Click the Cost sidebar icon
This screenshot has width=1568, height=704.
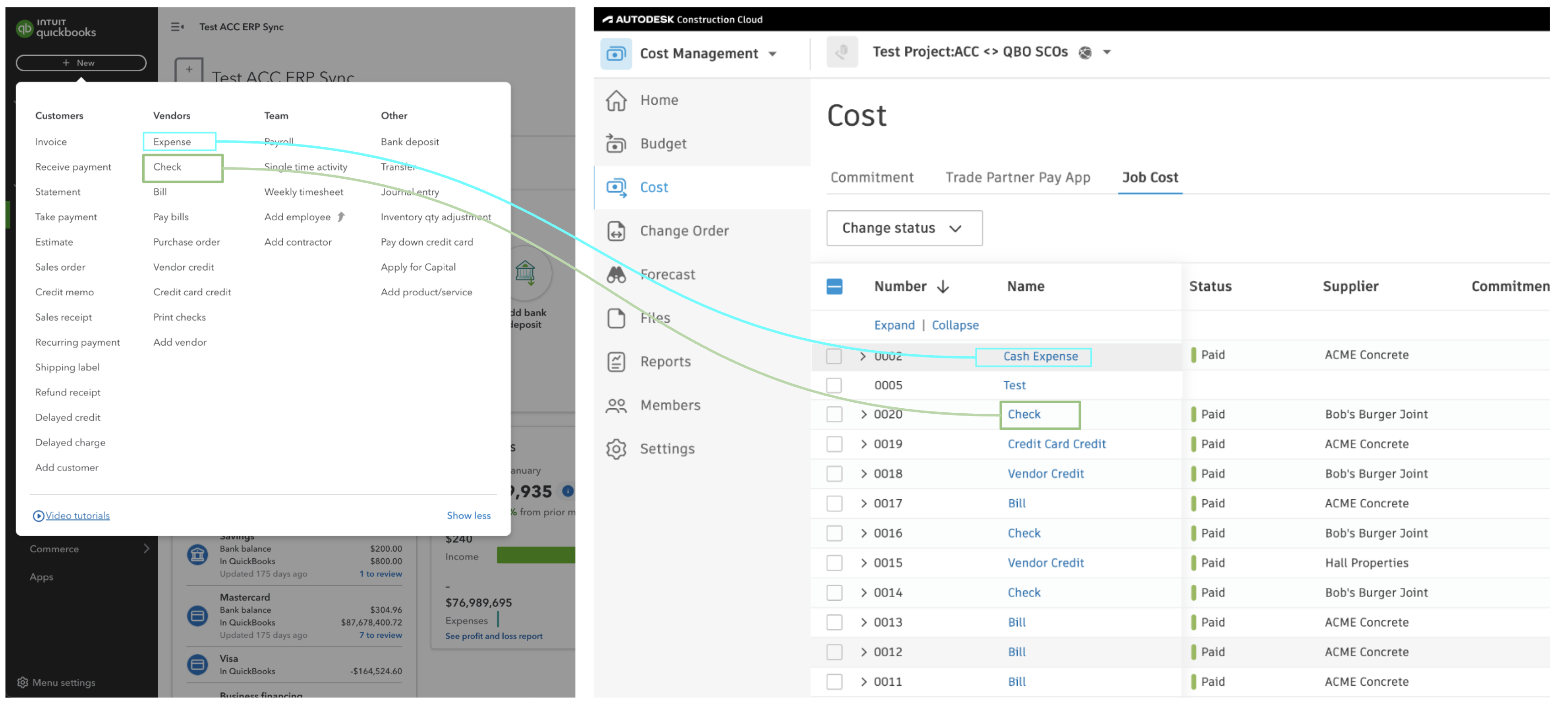[x=616, y=187]
